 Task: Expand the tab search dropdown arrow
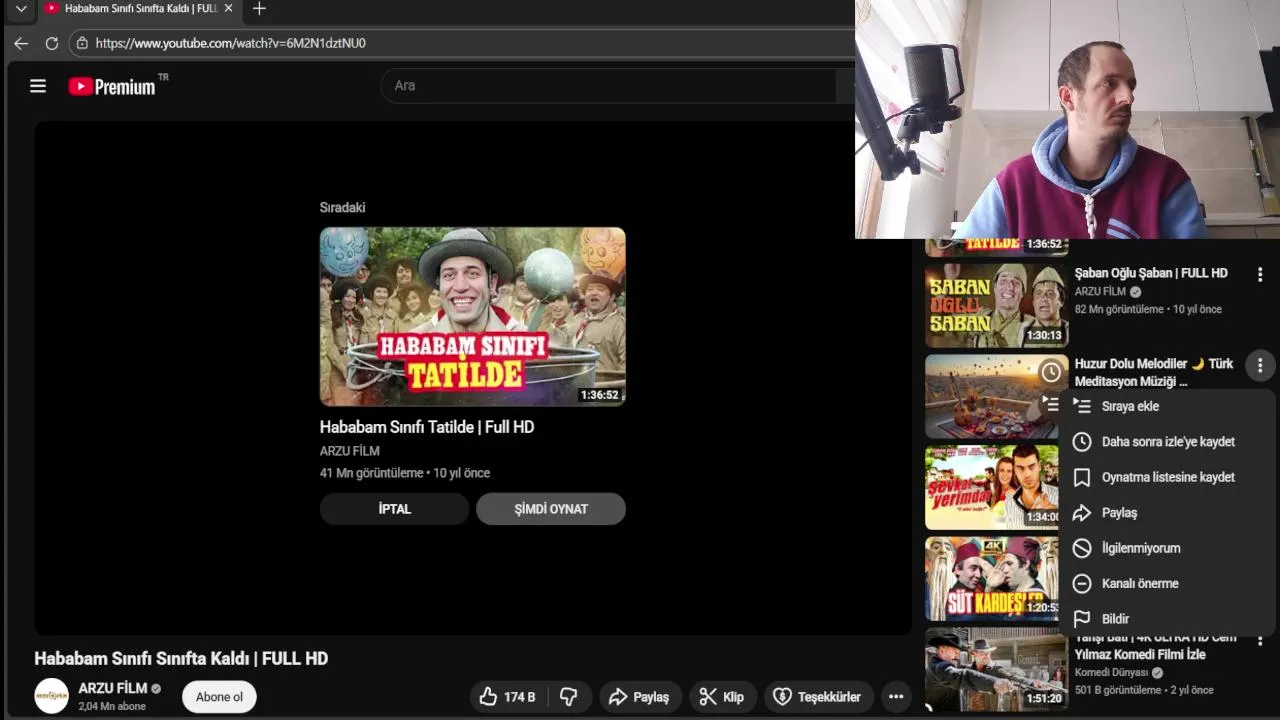click(x=21, y=9)
